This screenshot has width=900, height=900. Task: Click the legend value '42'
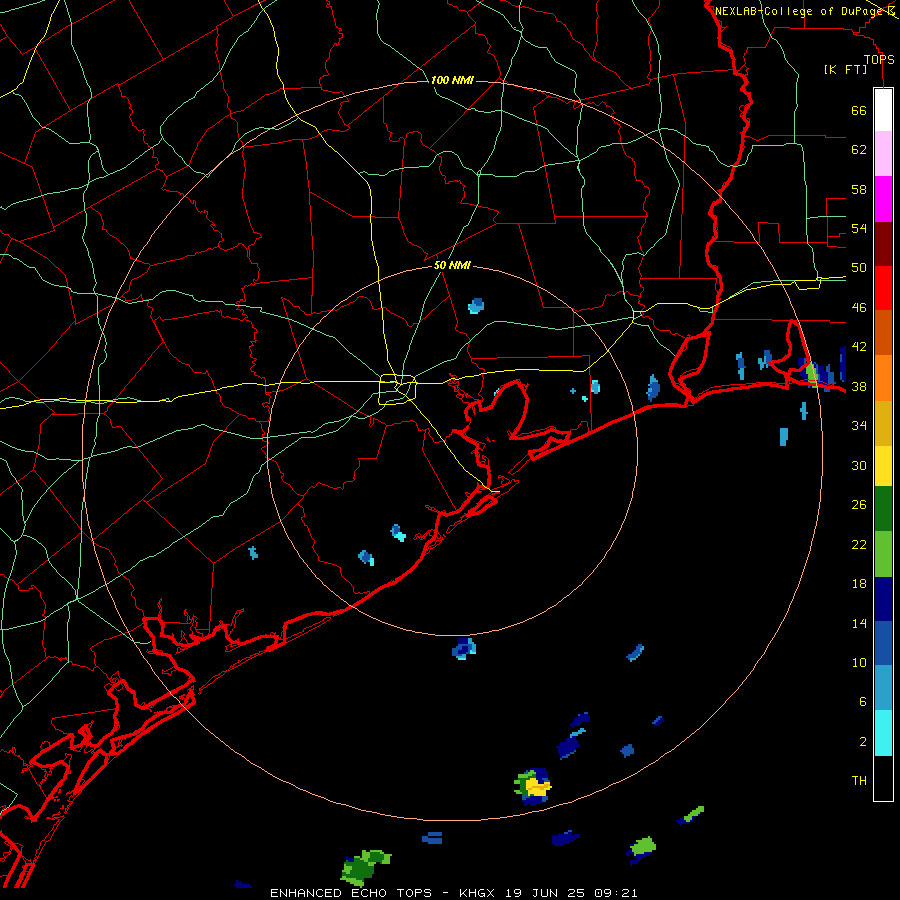[859, 347]
